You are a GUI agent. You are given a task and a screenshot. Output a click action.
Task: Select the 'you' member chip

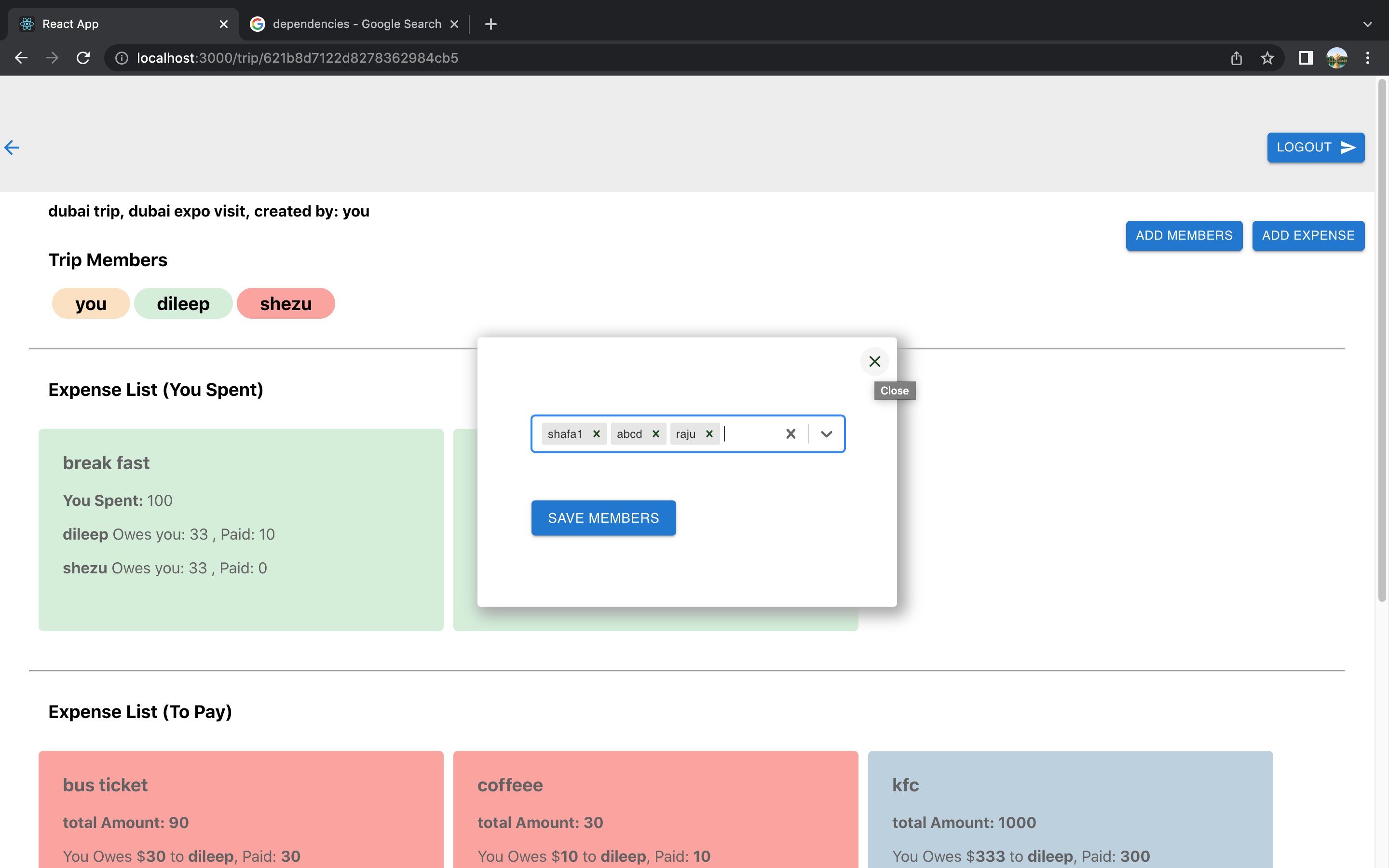91,303
